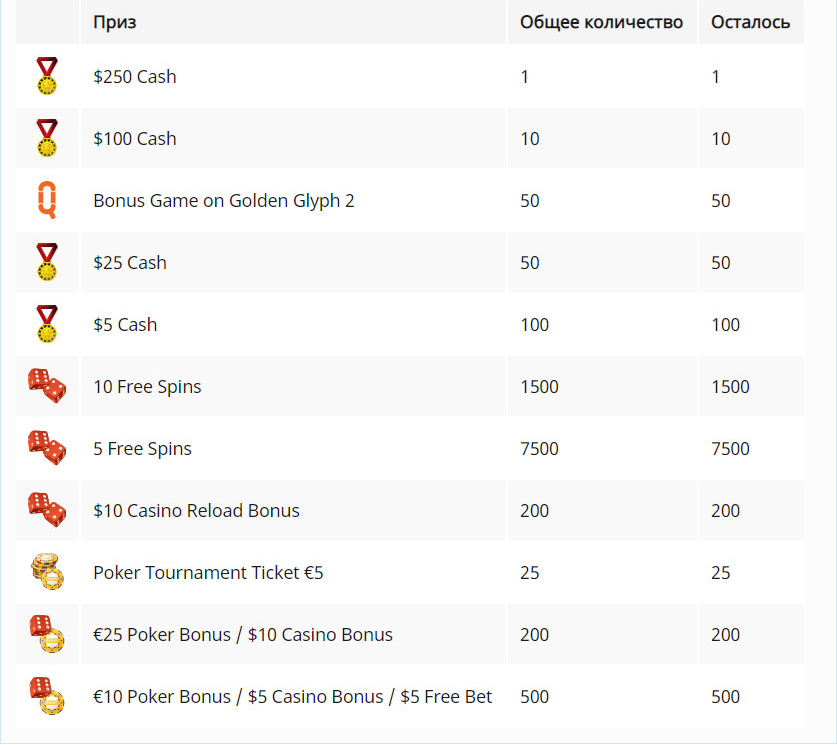Screen dimensions: 837x745
Task: Click the dice-and-chip icon for €10 Poker Bonus
Action: tap(47, 695)
